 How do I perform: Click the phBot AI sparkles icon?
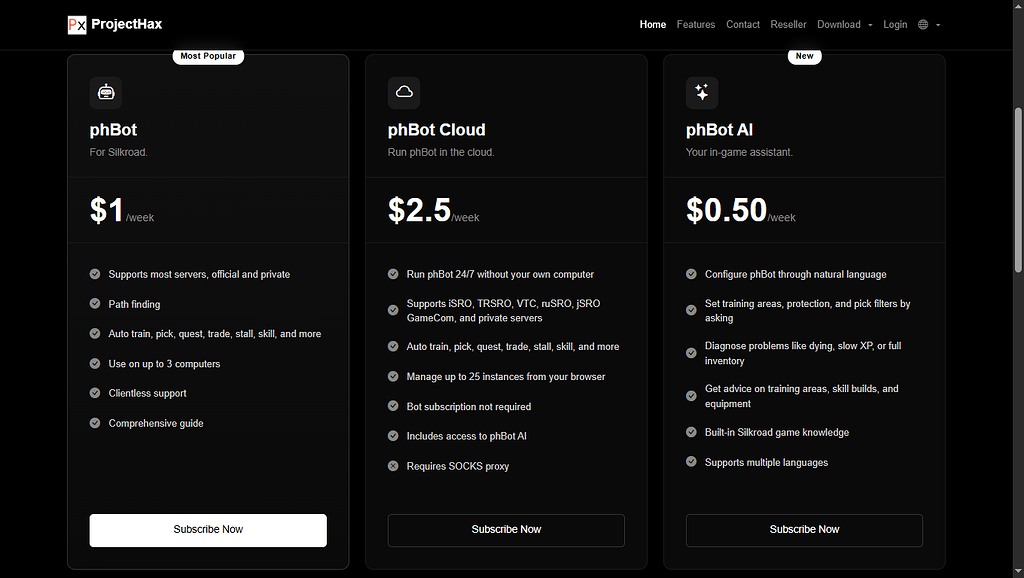(702, 93)
